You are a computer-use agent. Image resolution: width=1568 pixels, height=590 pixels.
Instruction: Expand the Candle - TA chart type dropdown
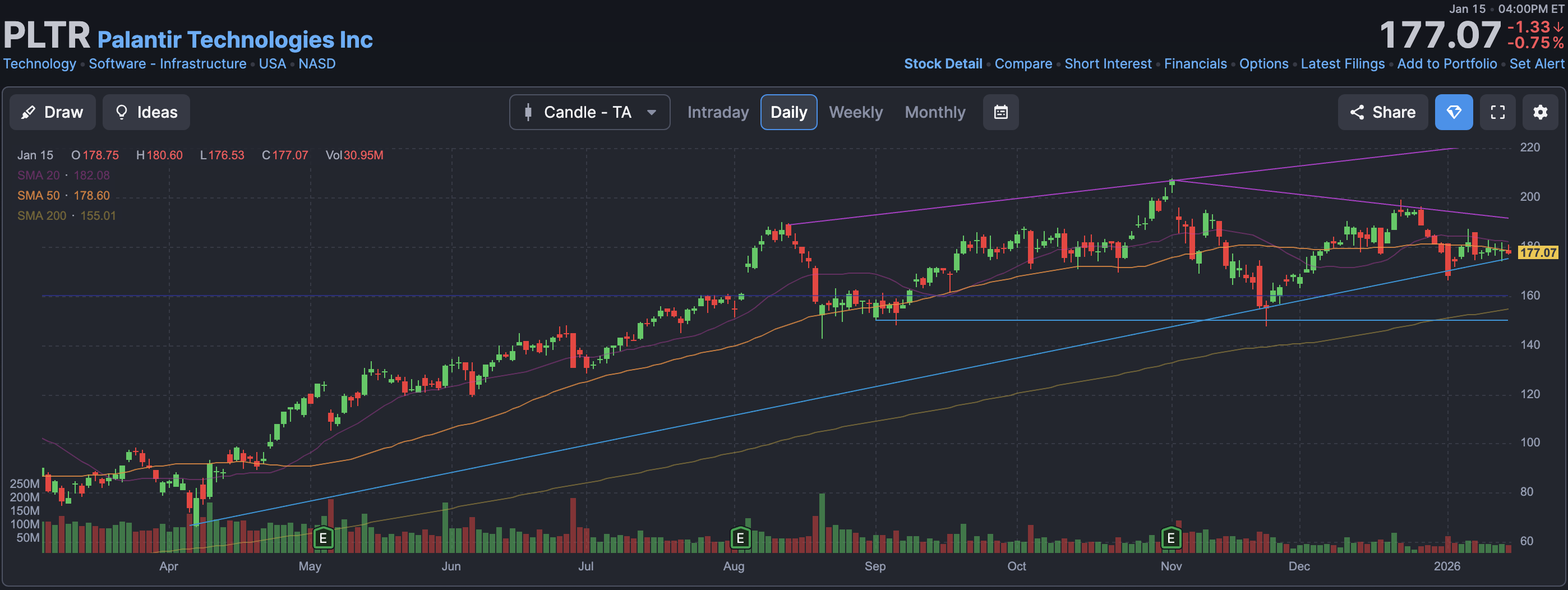(589, 112)
